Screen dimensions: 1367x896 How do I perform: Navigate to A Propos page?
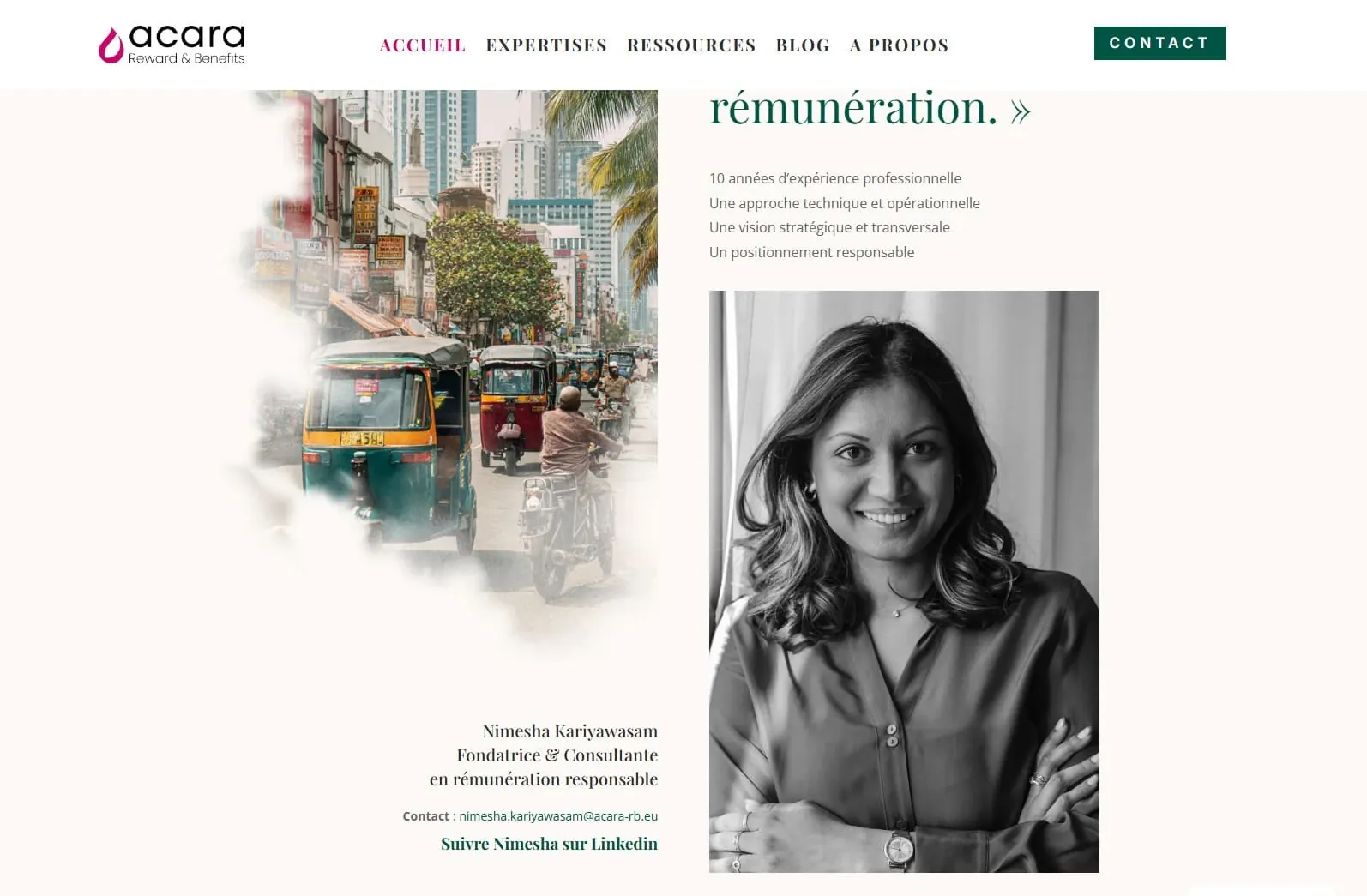(899, 45)
